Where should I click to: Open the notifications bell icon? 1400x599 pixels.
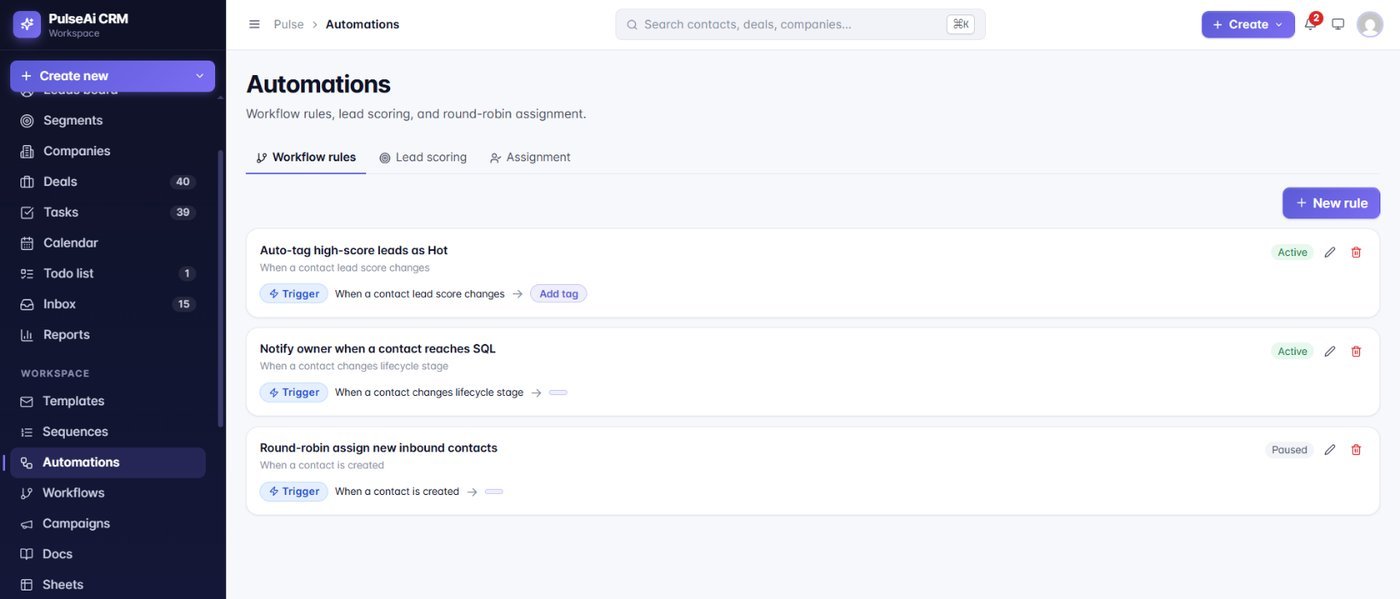tap(1310, 24)
